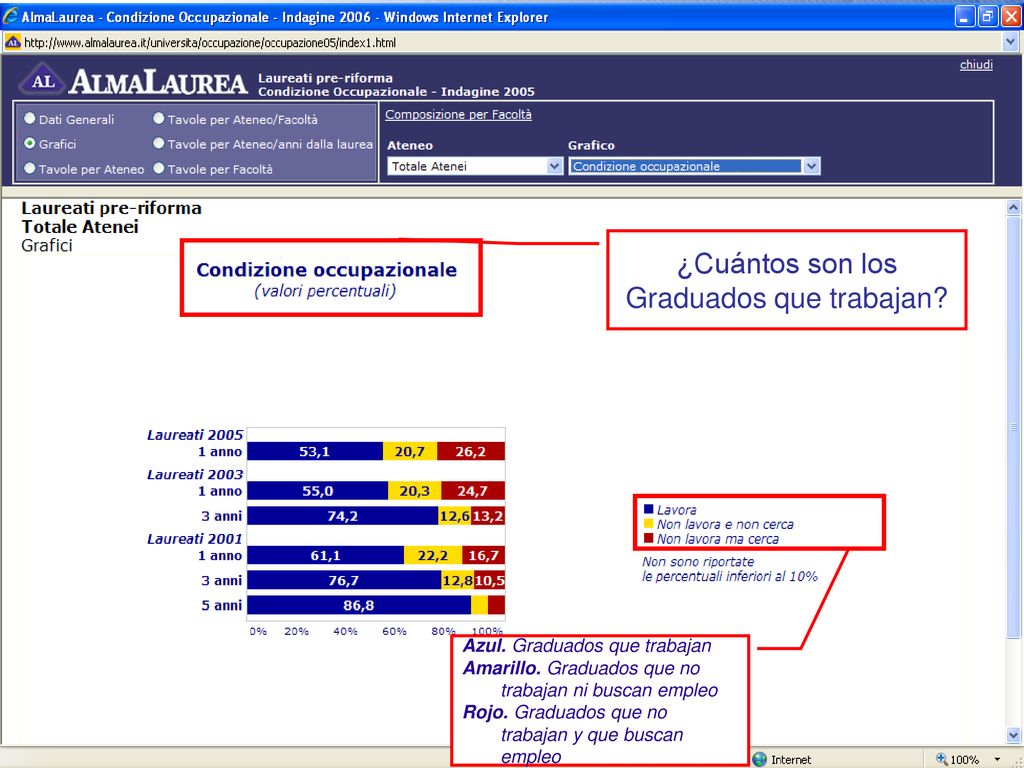Click the vertical scrollbar thumb
1024x768 pixels.
(1013, 427)
